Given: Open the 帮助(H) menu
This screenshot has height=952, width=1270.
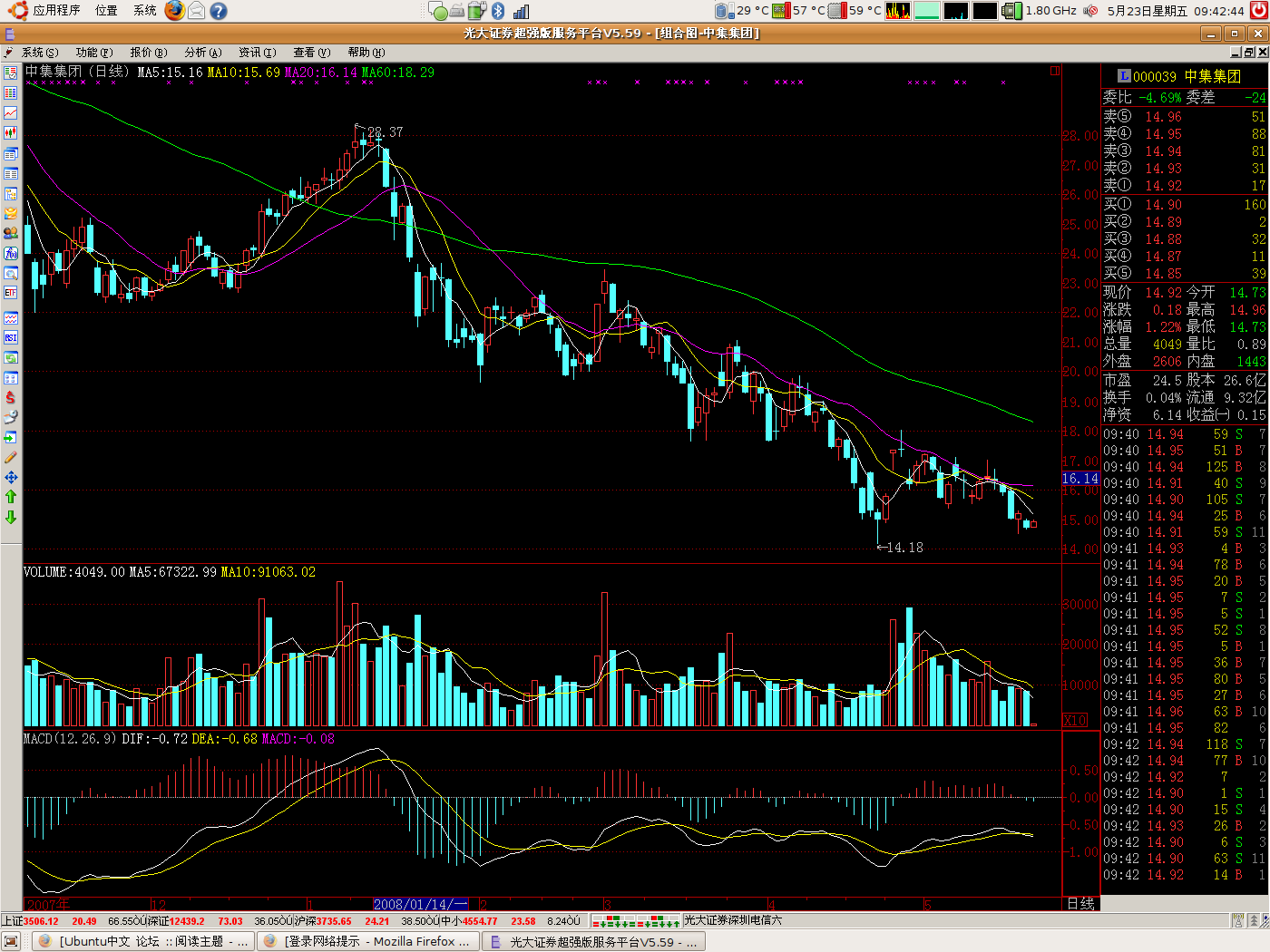Looking at the screenshot, I should click(x=366, y=53).
